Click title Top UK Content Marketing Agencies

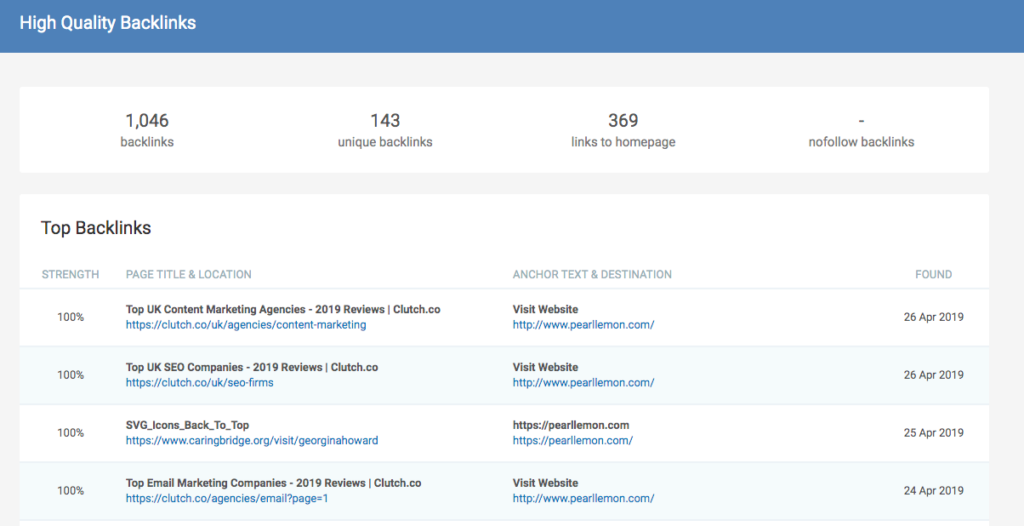(x=283, y=309)
